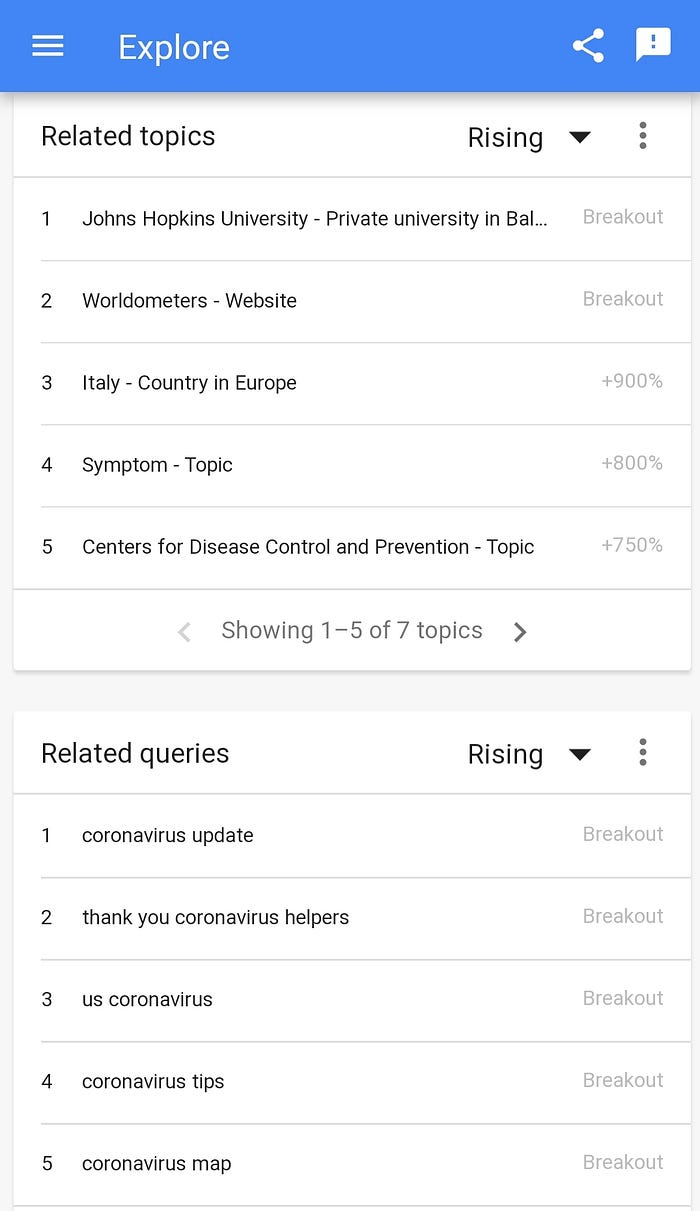Open the us coronavirus query
This screenshot has width=700, height=1211.
pos(147,1000)
